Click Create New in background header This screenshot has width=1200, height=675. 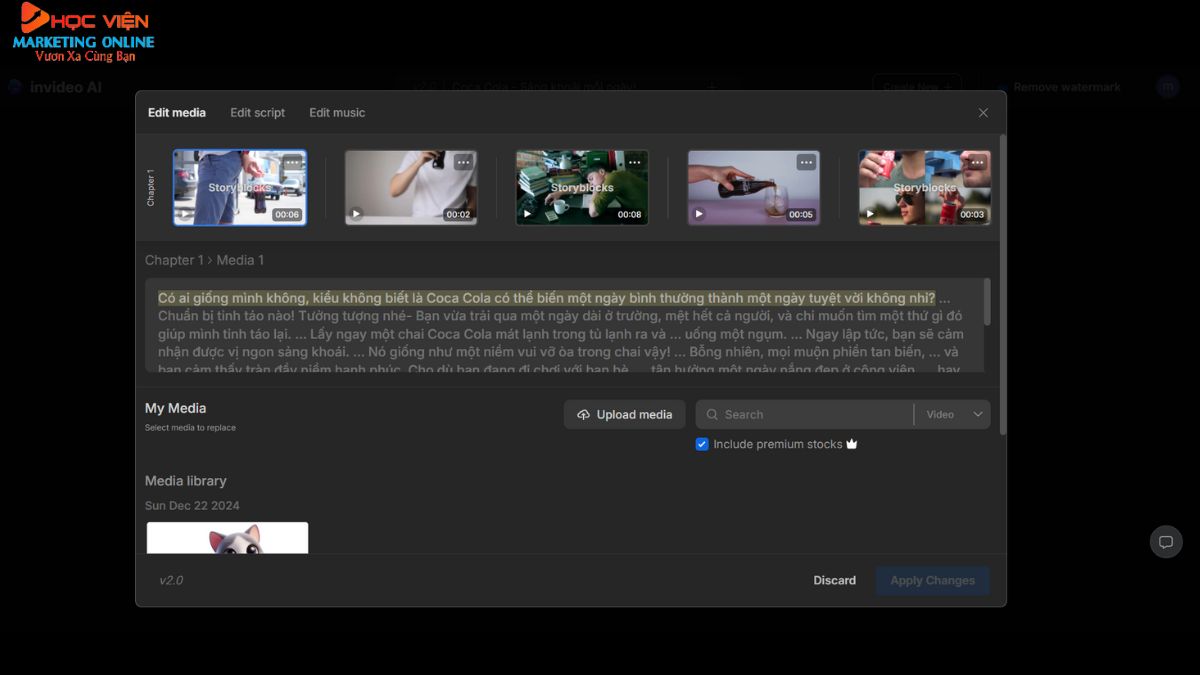click(x=917, y=87)
